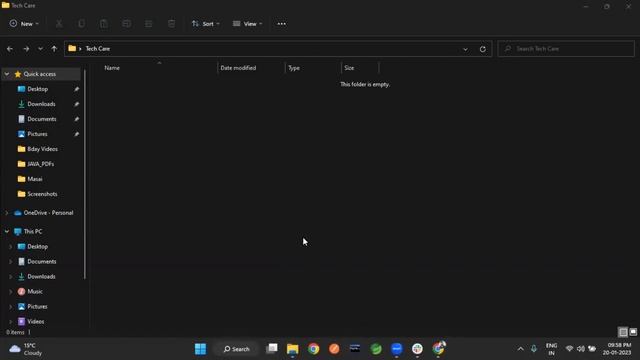This screenshot has width=640, height=360.
Task: Open the 15°C Cloudy weather widget
Action: click(25, 349)
